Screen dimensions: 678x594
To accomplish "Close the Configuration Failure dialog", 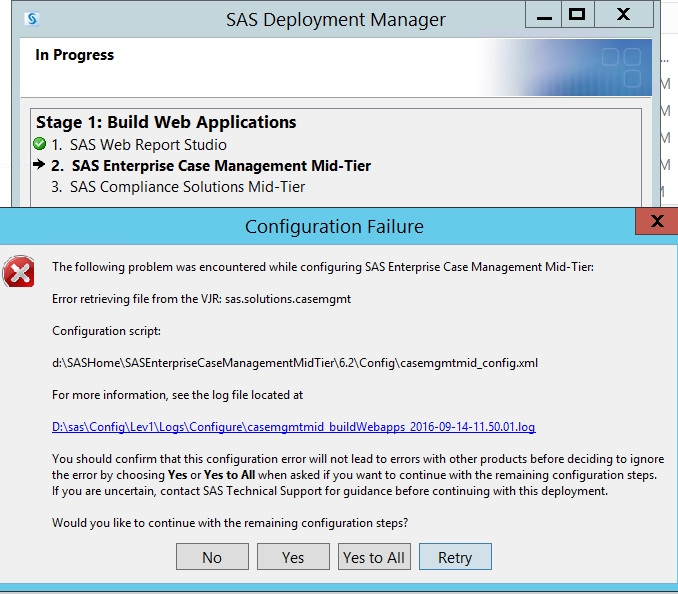I will tap(656, 221).
